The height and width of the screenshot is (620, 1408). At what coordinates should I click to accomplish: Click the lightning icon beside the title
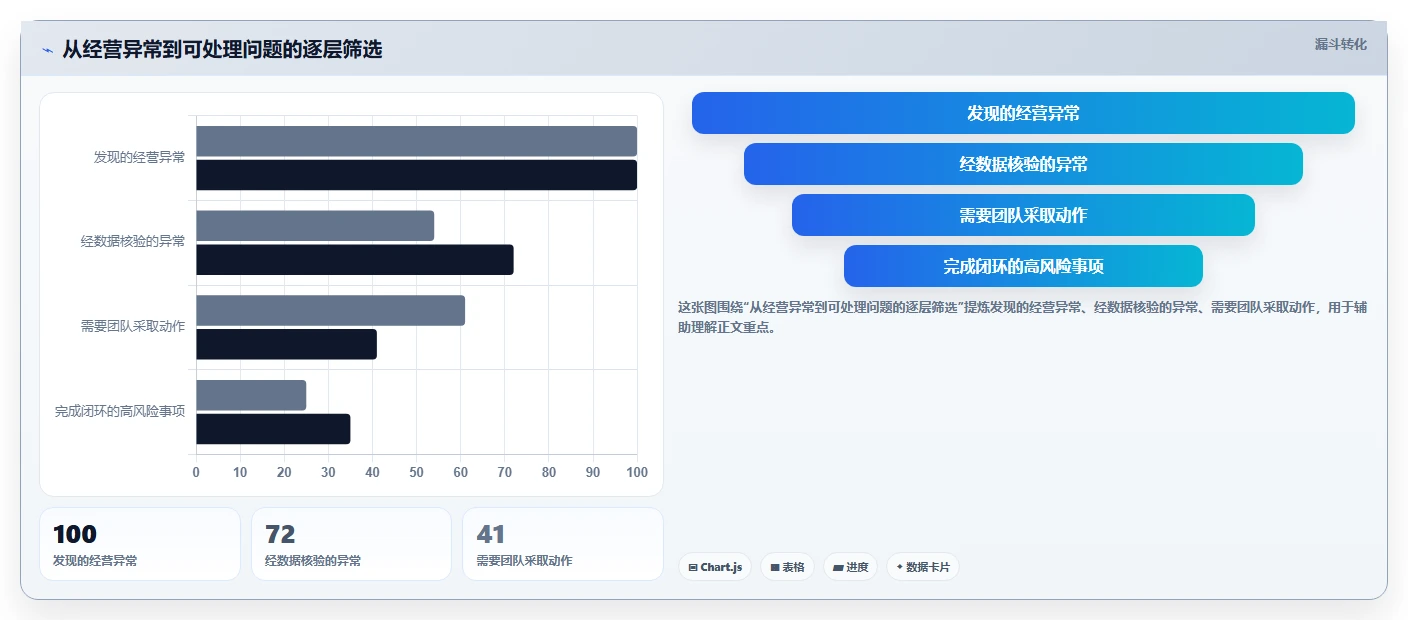click(47, 50)
